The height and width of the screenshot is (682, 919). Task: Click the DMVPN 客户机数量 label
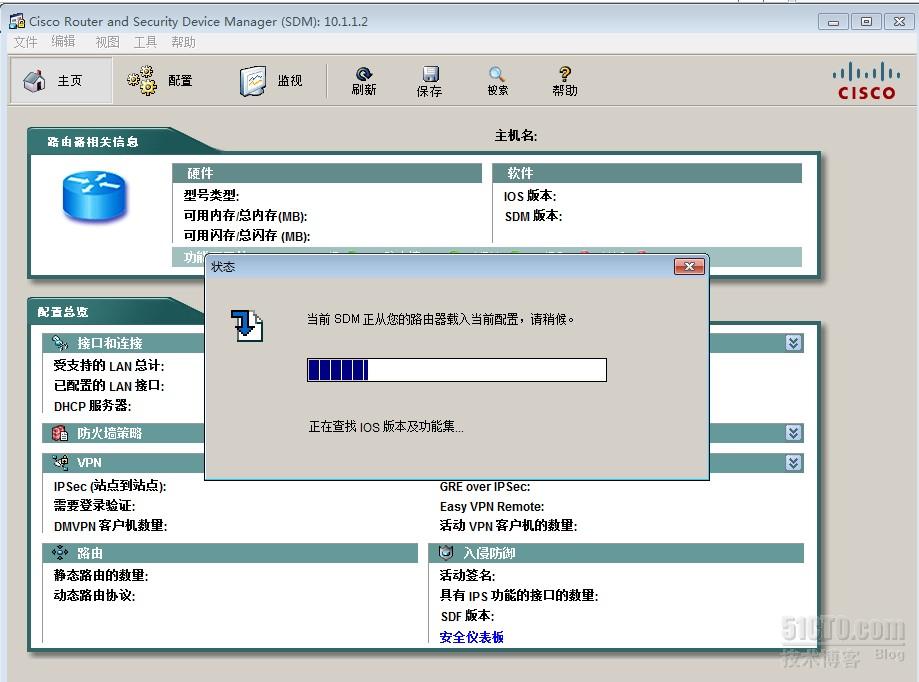[x=111, y=526]
